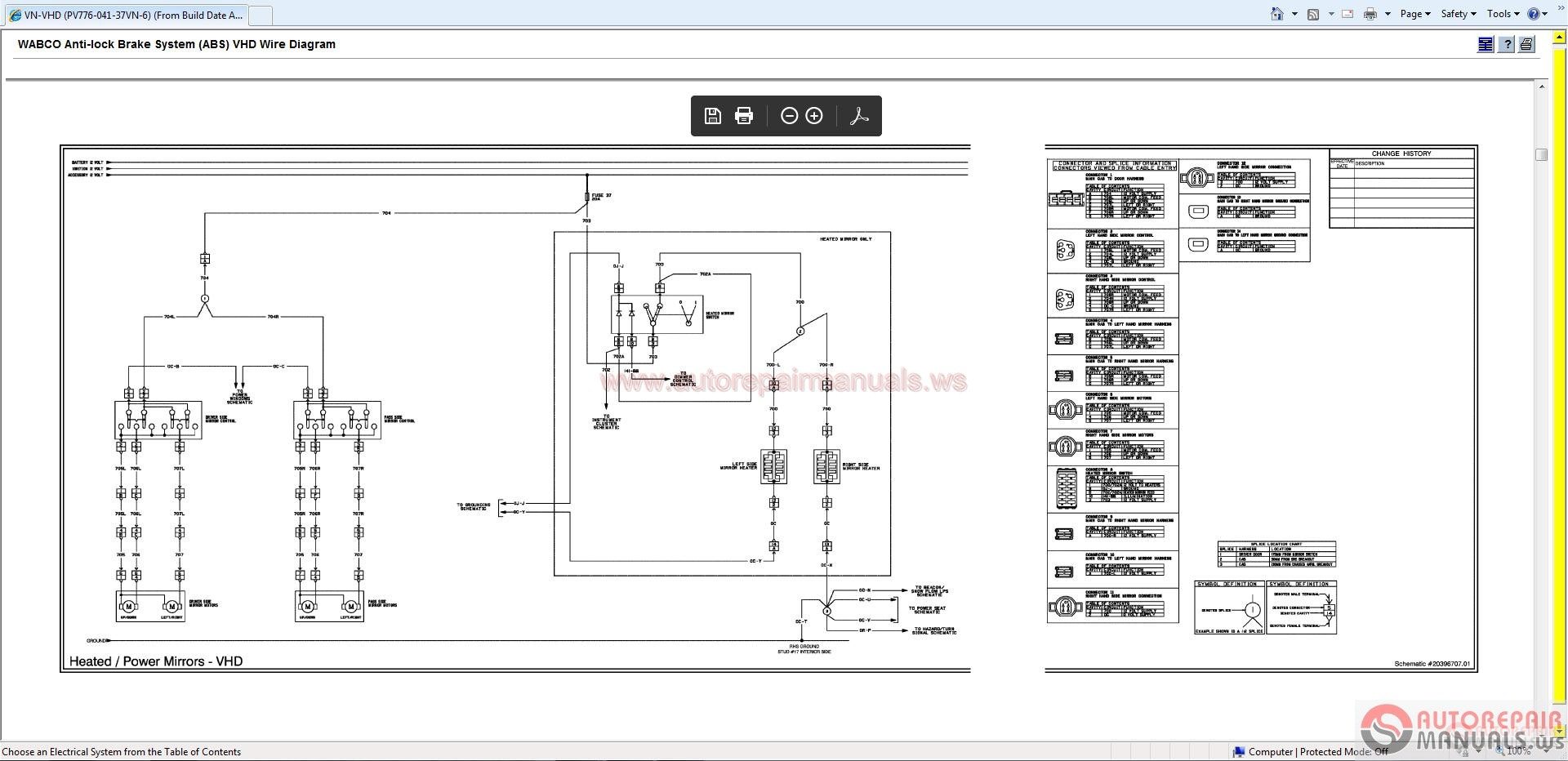1568x761 pixels.
Task: Print the PDF from the dark overlay toolbar
Action: [744, 116]
